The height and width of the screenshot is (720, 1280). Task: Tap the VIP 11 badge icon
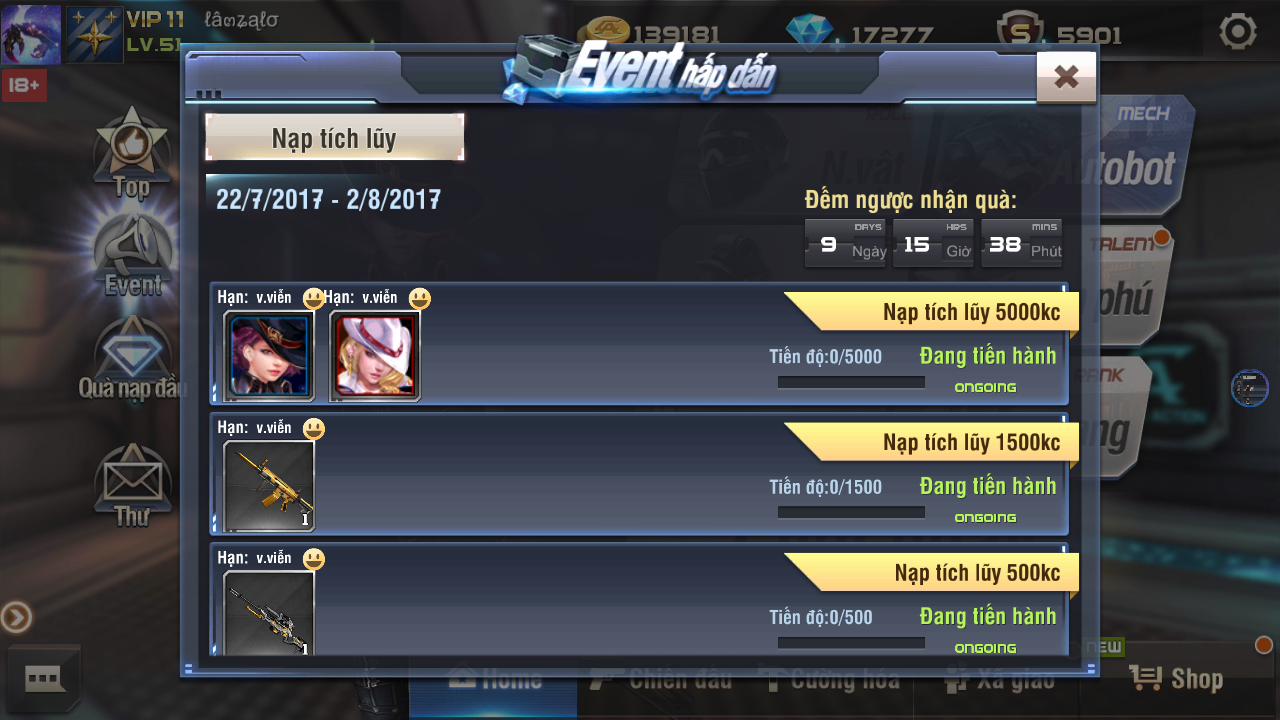coord(94,34)
